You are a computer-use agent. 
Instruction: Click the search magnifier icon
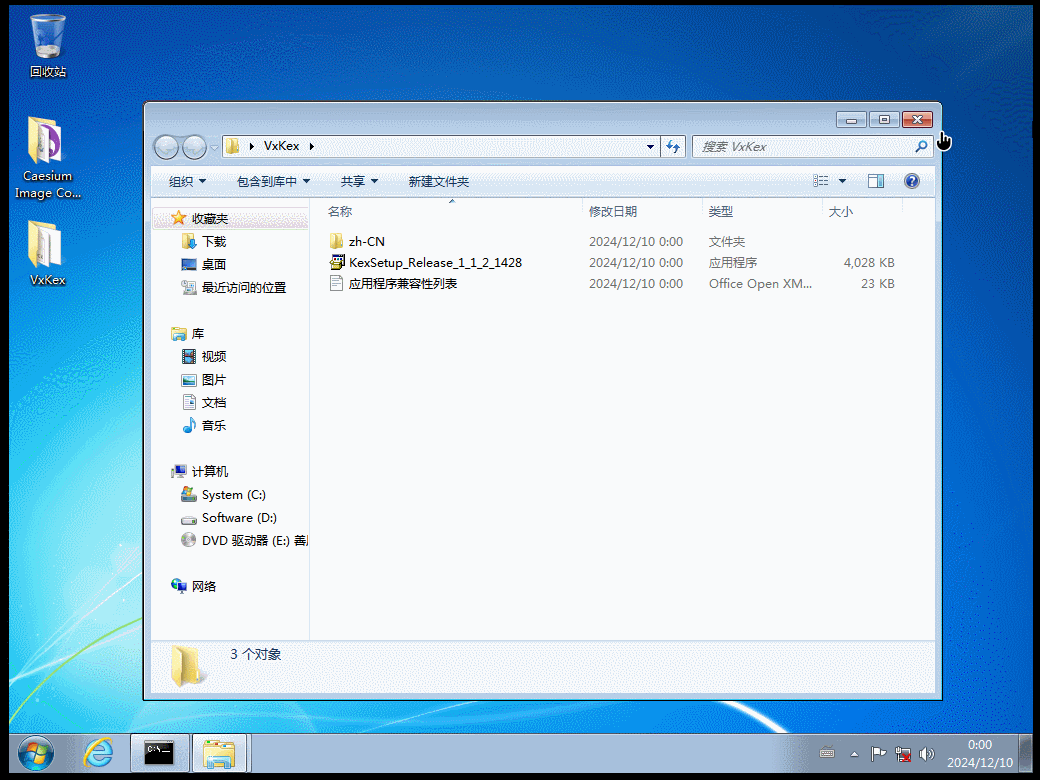click(x=921, y=147)
